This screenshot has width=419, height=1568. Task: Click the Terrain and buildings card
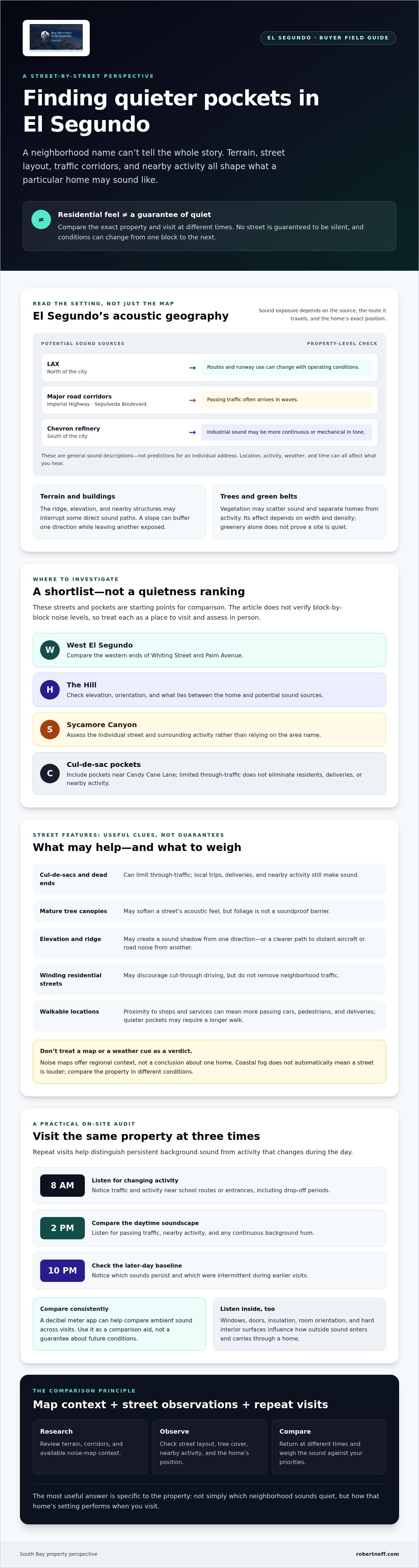point(119,511)
